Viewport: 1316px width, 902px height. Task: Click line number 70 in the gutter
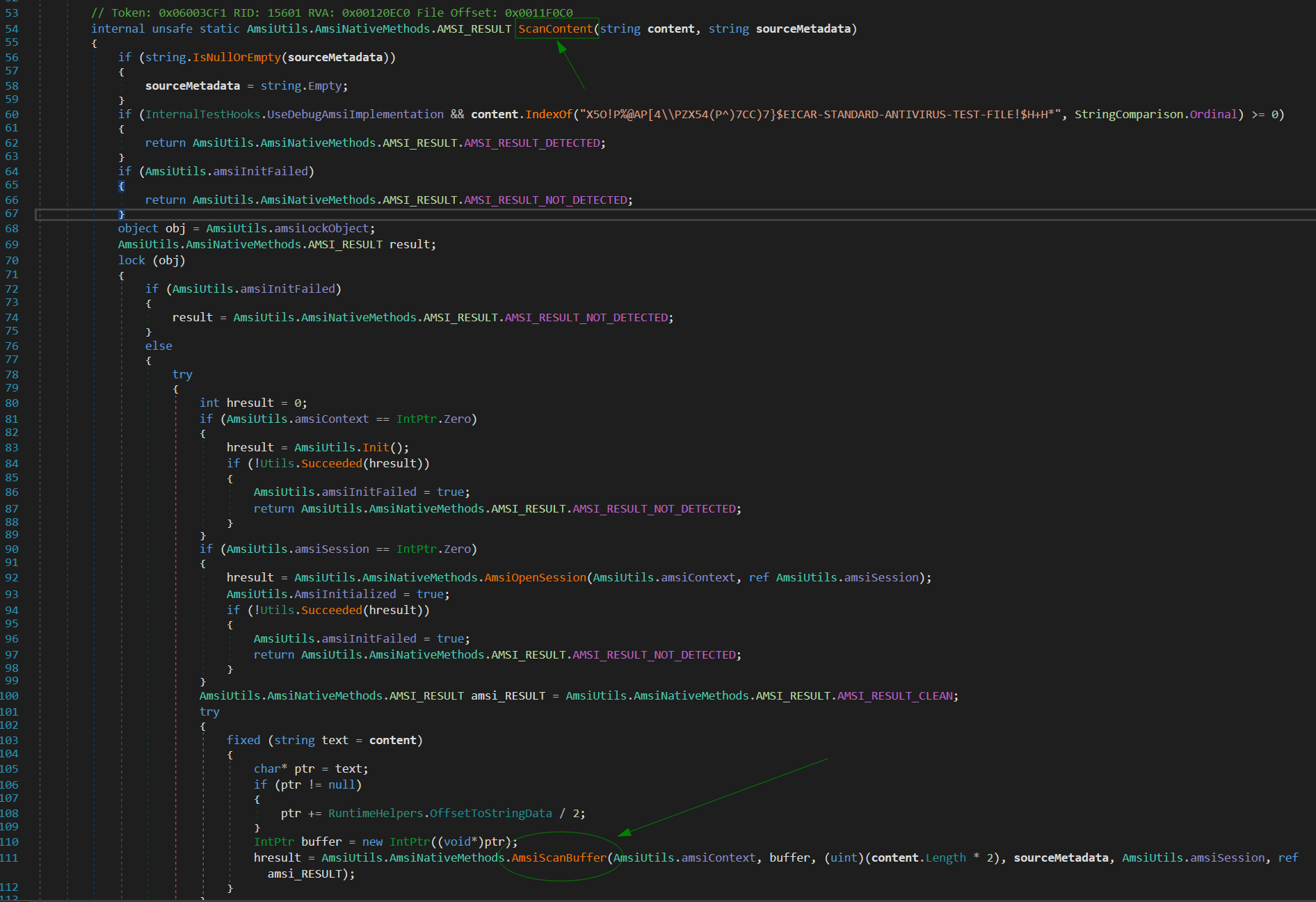point(12,260)
